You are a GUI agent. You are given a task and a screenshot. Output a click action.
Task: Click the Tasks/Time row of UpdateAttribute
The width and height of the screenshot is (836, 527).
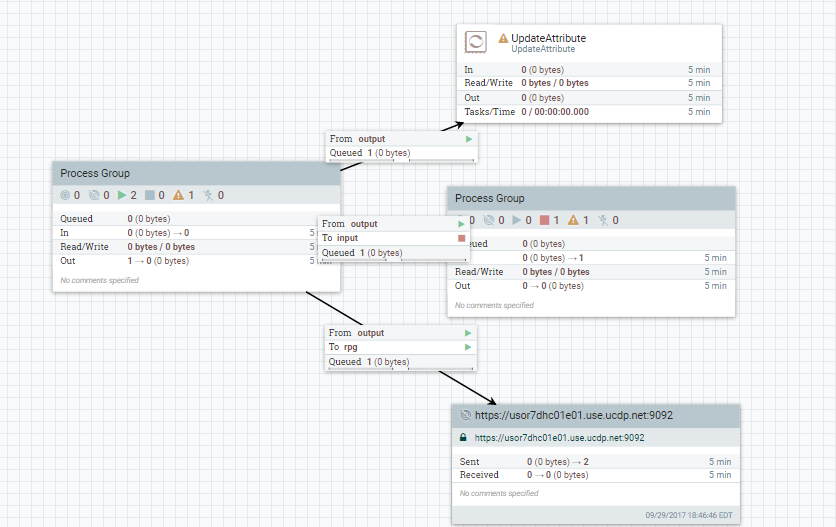tap(587, 112)
